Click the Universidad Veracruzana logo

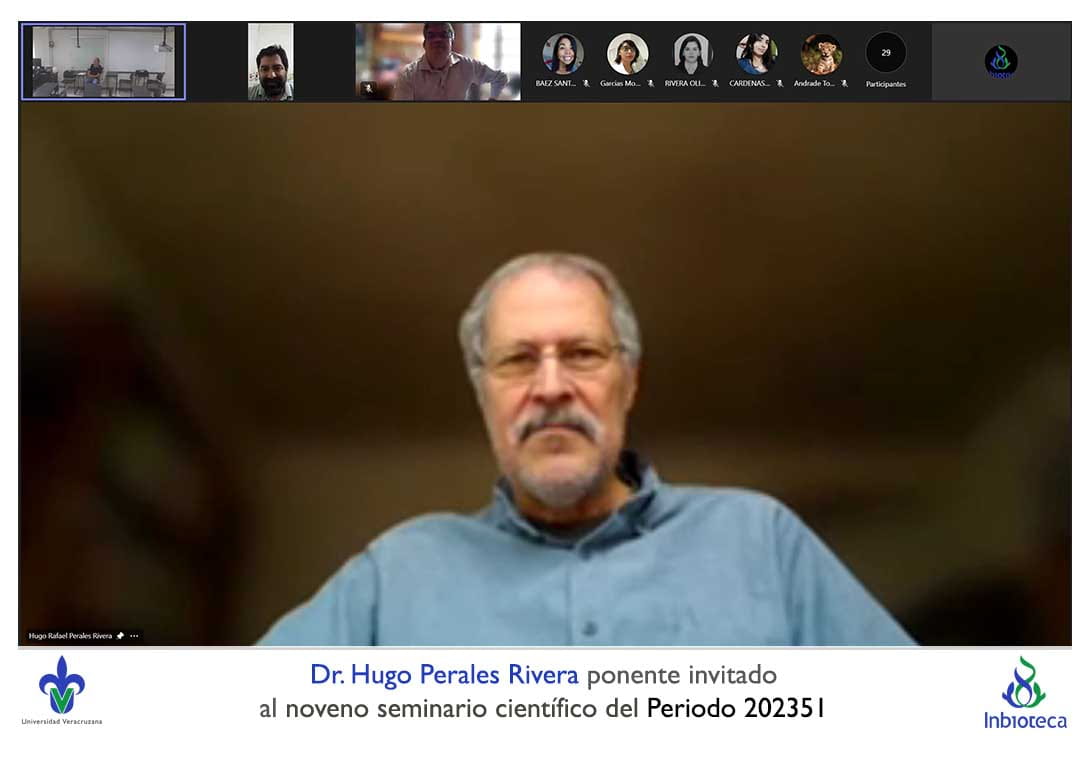pos(62,690)
